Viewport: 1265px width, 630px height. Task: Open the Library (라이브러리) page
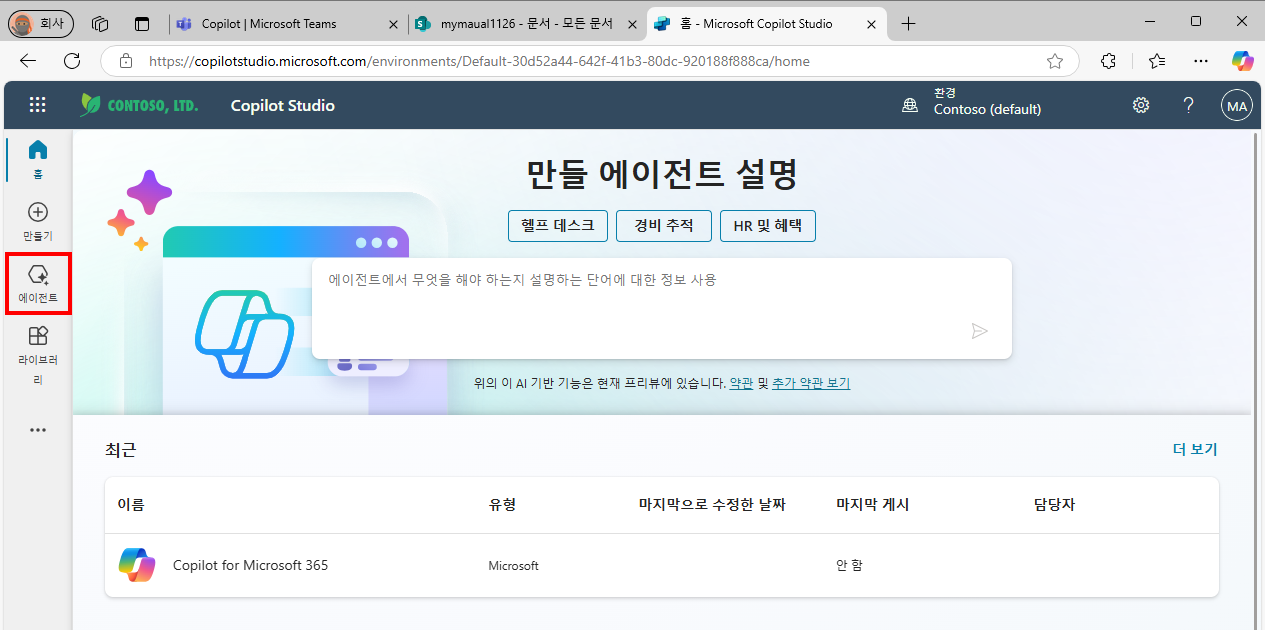point(38,356)
